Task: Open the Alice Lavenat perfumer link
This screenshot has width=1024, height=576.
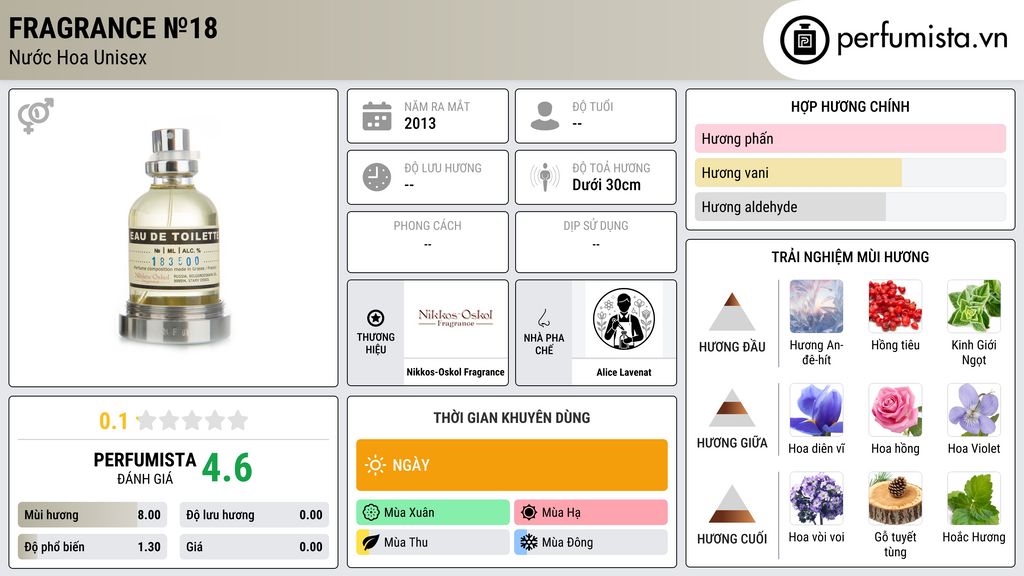Action: click(624, 372)
